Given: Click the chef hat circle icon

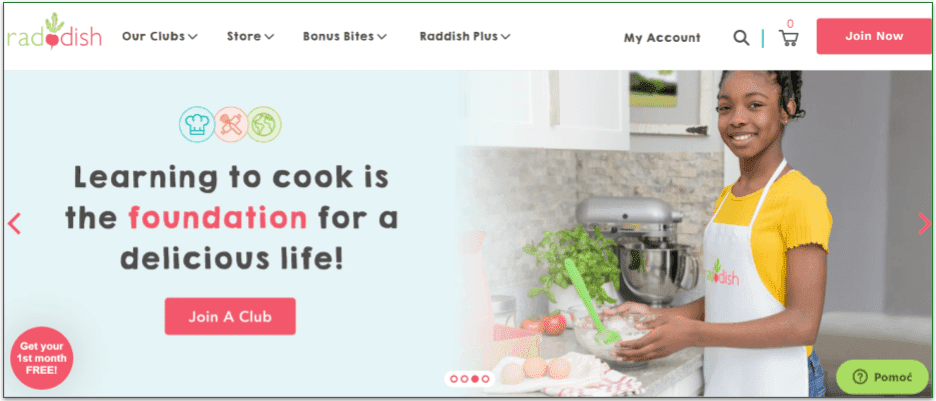Looking at the screenshot, I should pyautogui.click(x=196, y=124).
